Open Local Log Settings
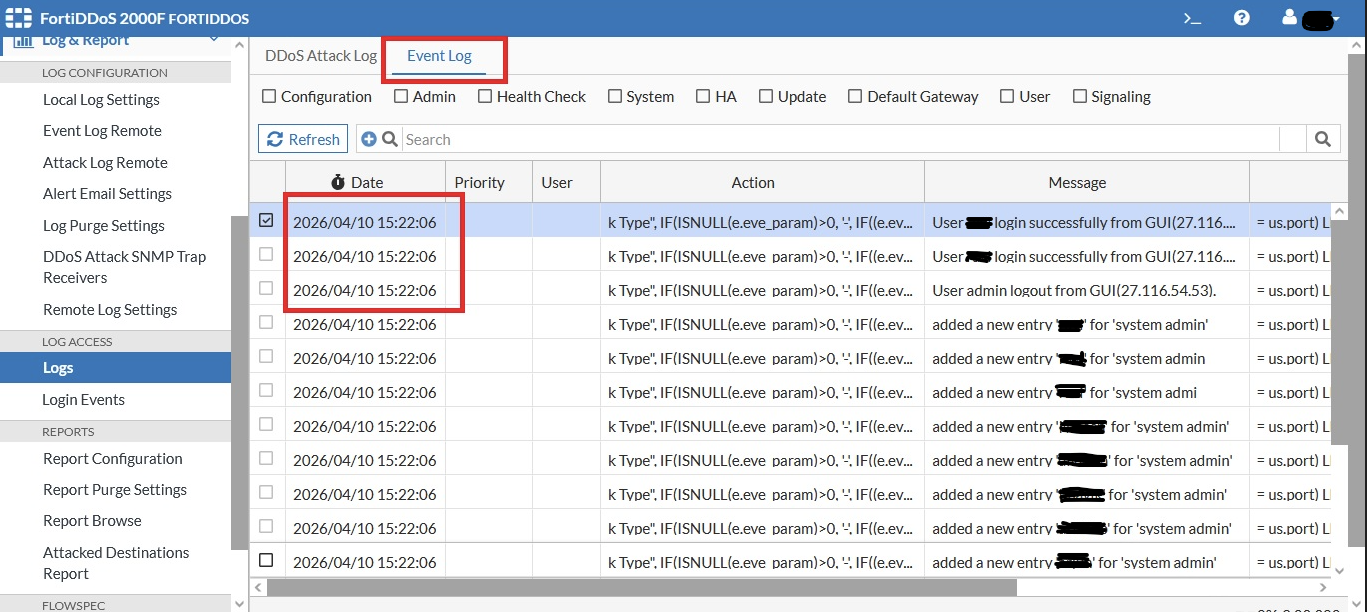Image resolution: width=1367 pixels, height=612 pixels. click(x=101, y=99)
